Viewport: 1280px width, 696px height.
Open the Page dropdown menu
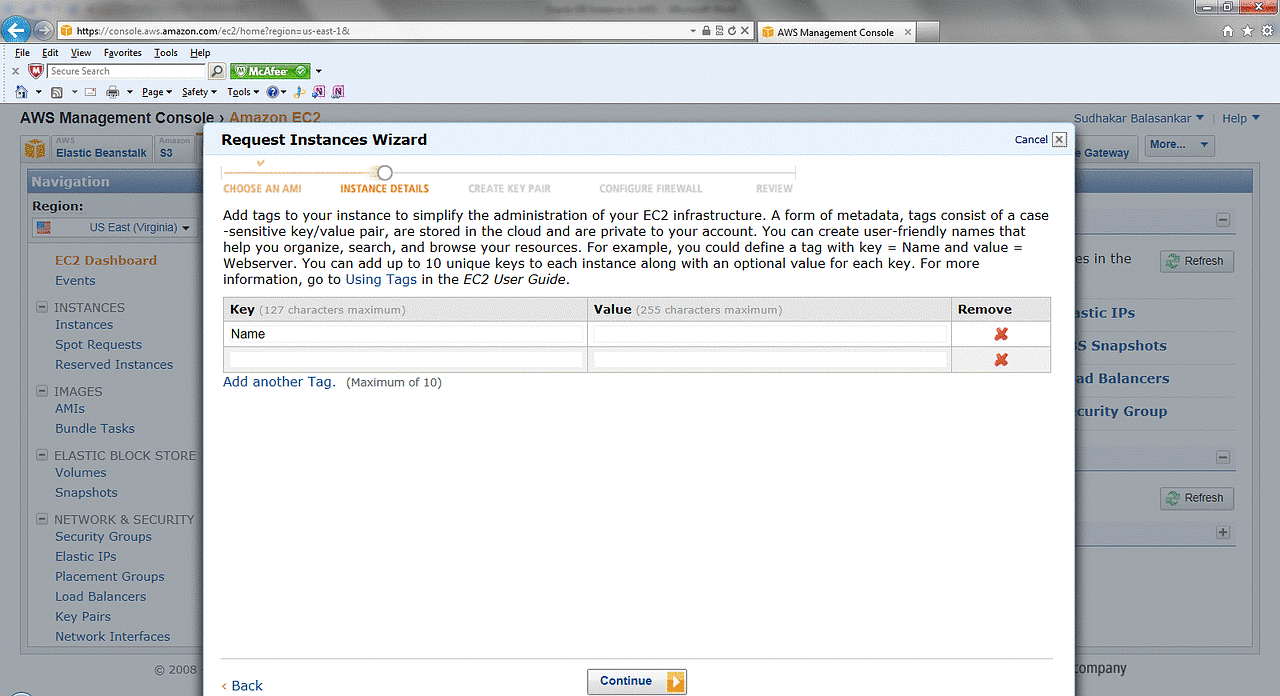pyautogui.click(x=156, y=92)
